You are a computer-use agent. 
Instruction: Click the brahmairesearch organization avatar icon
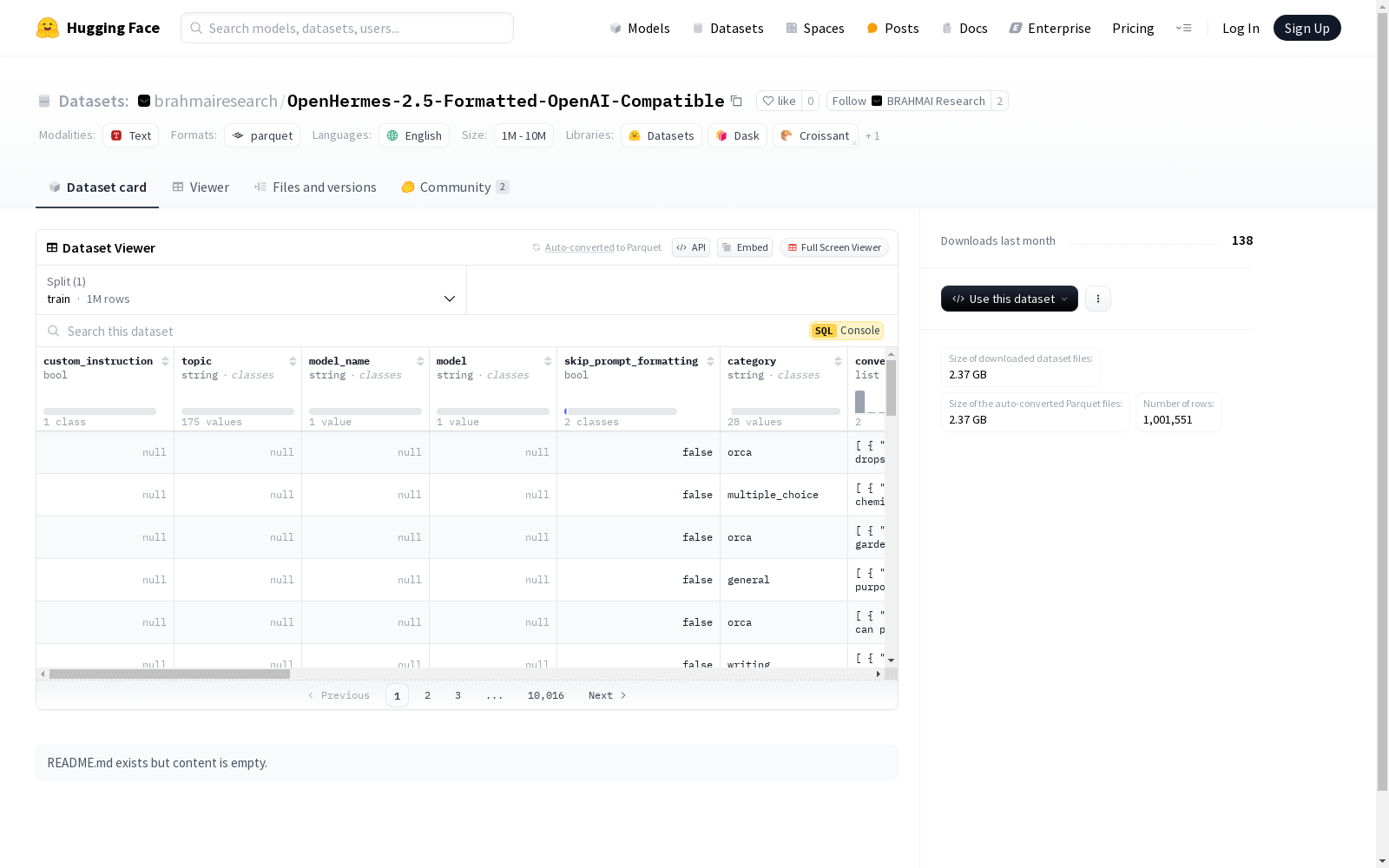144,101
